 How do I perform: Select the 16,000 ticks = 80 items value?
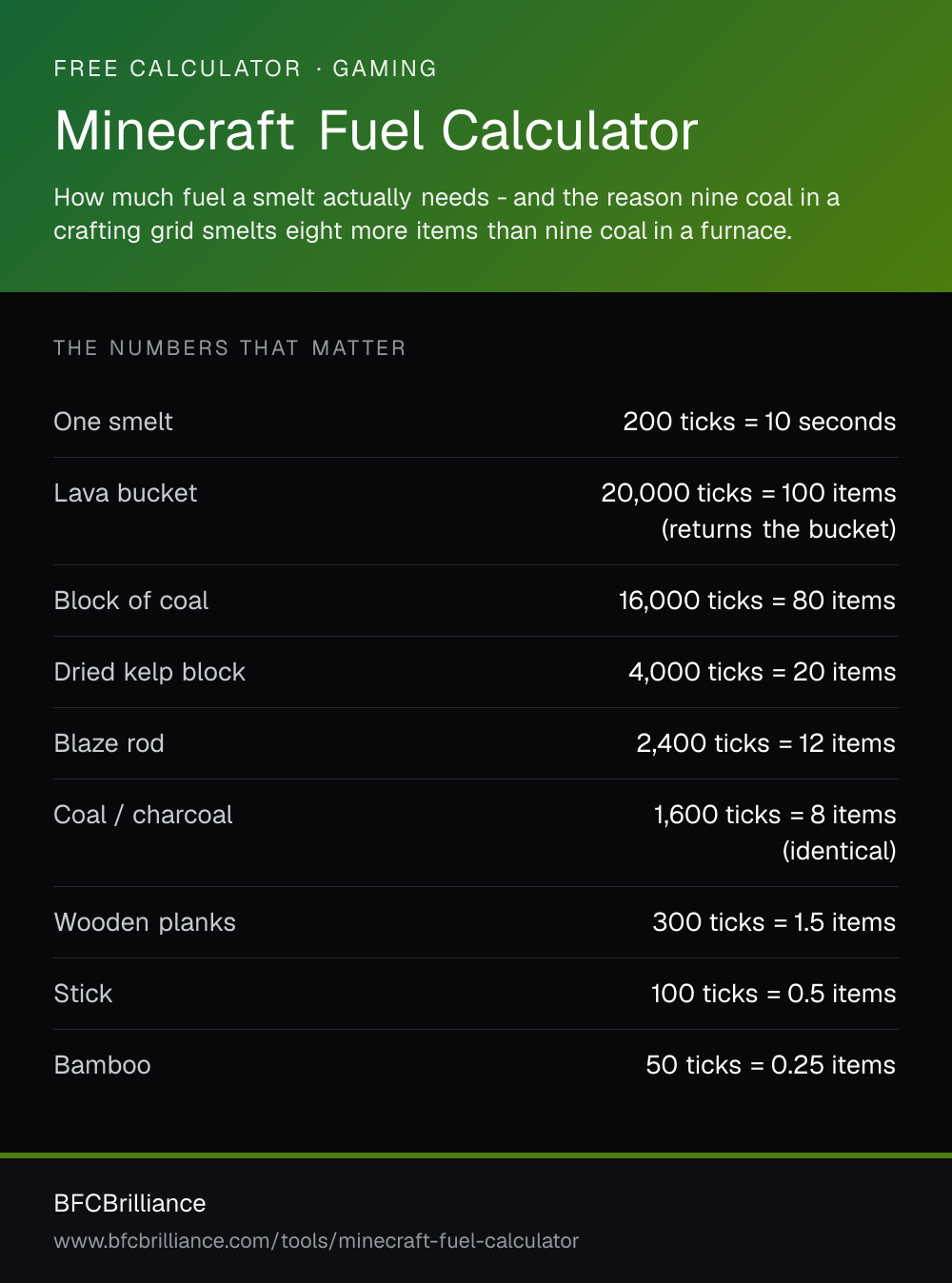click(x=758, y=601)
